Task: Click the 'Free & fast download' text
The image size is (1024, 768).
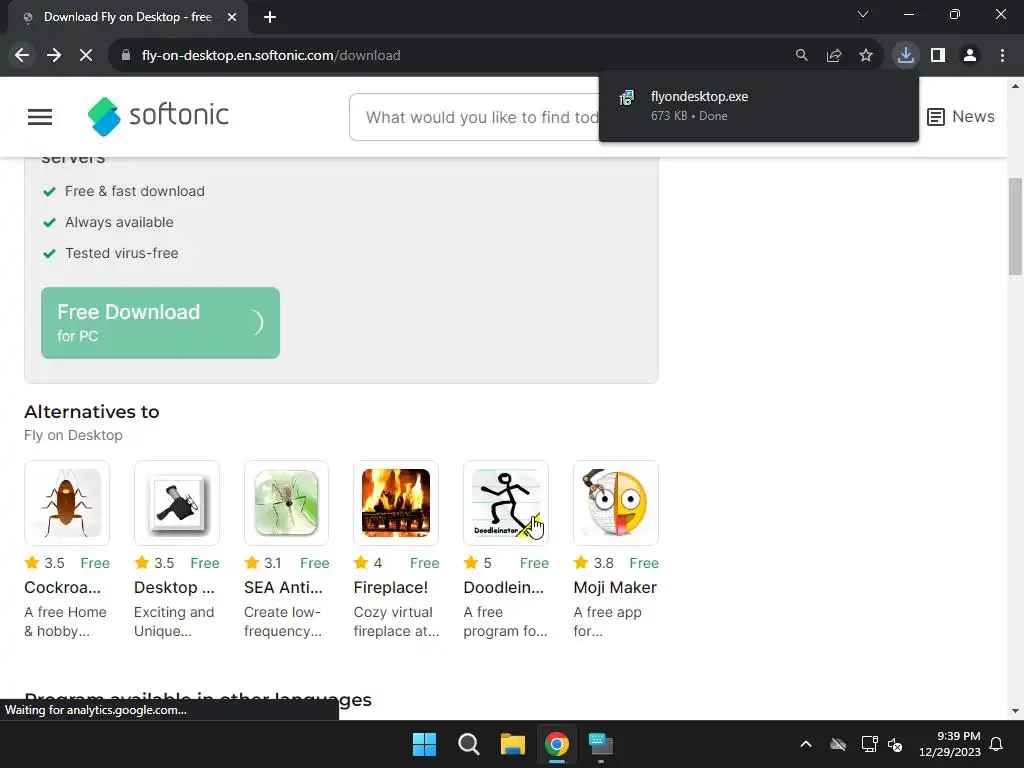Action: [135, 191]
